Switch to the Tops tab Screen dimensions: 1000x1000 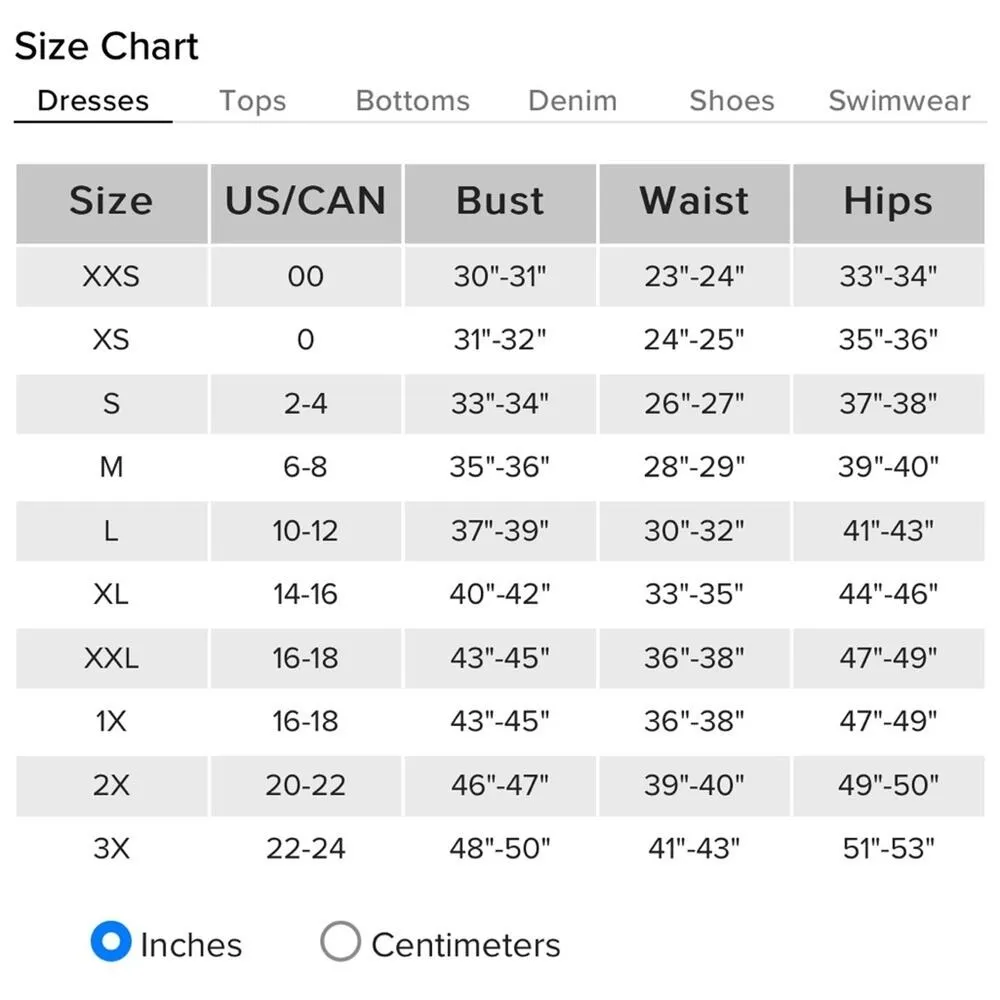252,101
